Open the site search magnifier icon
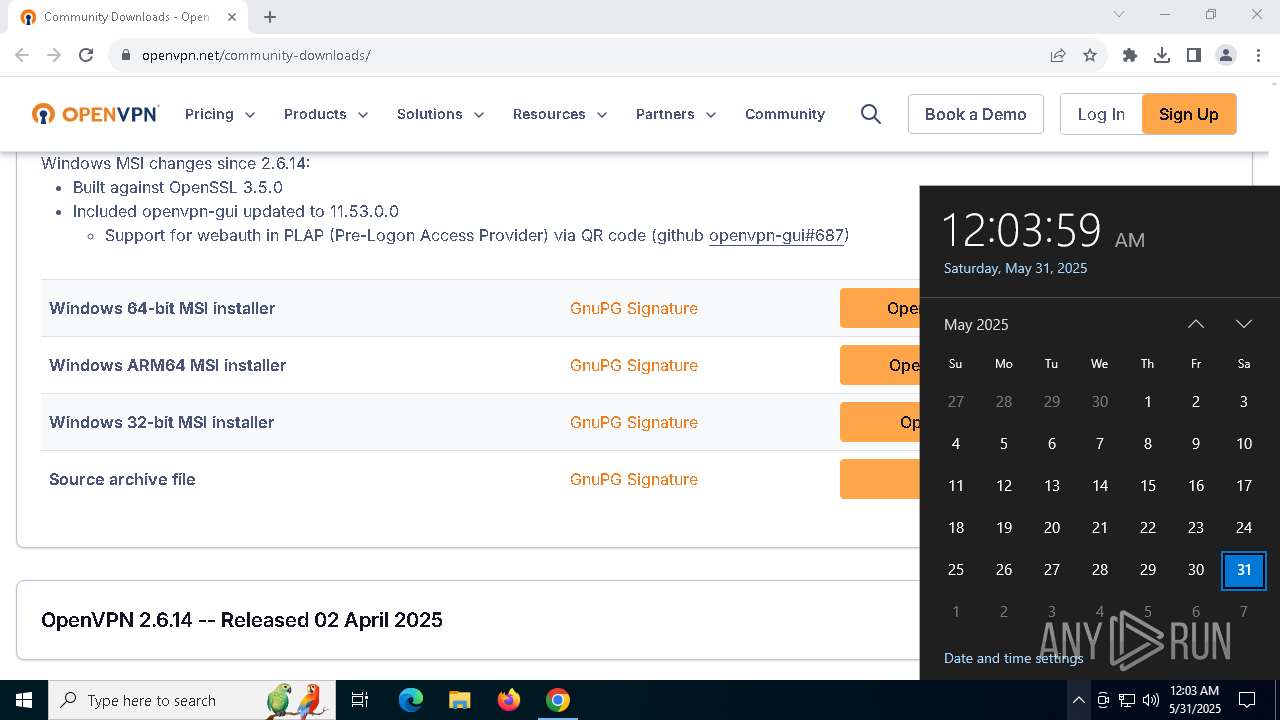Viewport: 1280px width, 720px height. [871, 114]
